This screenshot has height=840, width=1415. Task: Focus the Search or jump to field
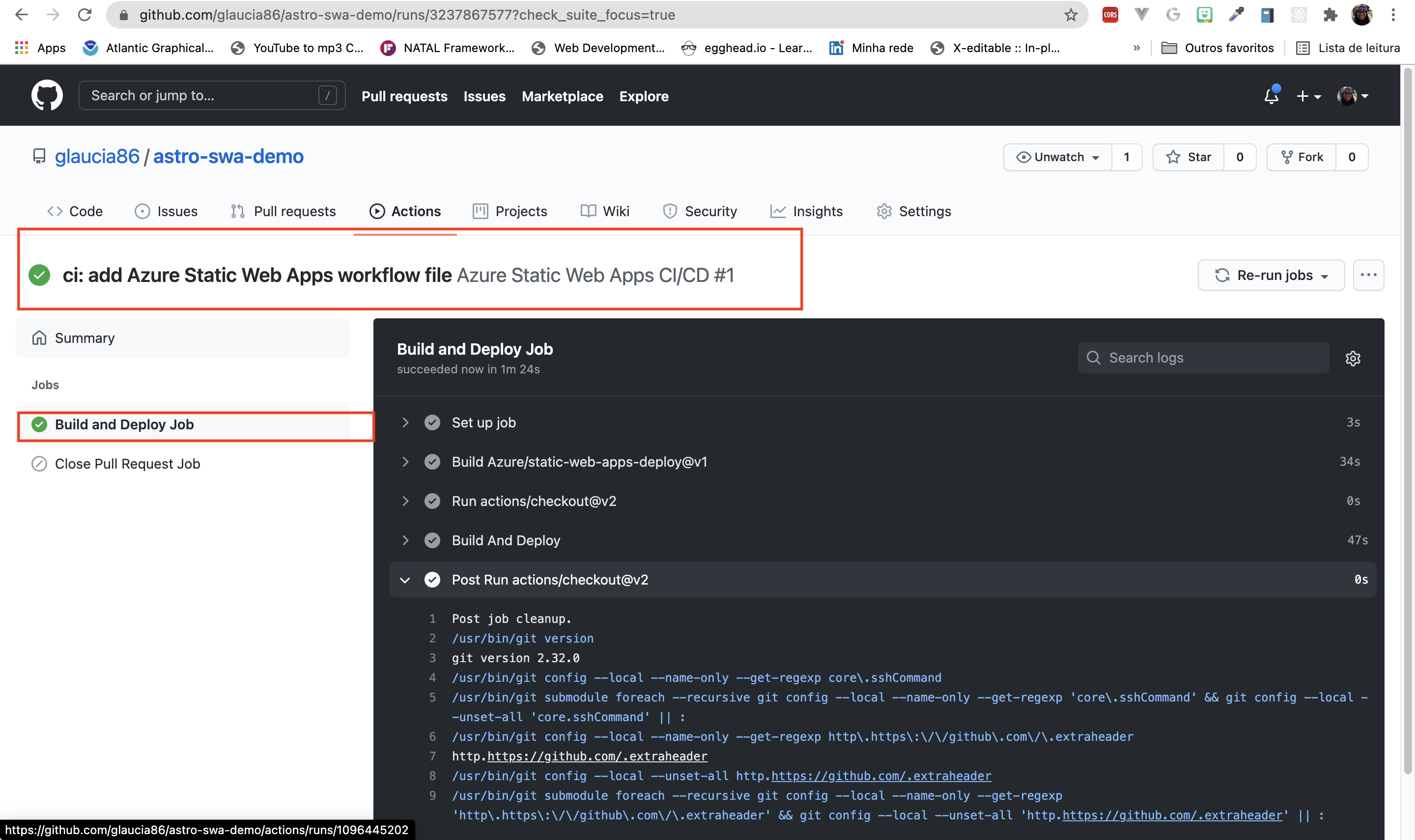coord(212,95)
